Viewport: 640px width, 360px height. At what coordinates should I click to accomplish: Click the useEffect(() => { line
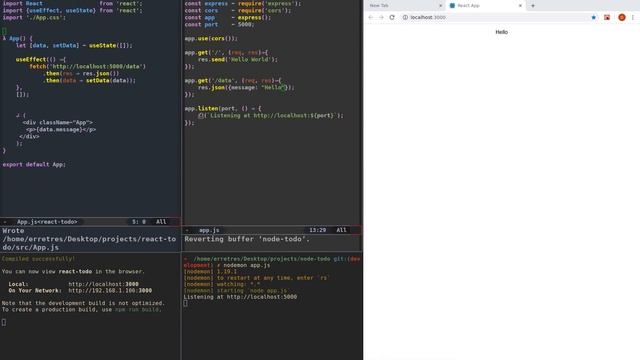point(40,59)
